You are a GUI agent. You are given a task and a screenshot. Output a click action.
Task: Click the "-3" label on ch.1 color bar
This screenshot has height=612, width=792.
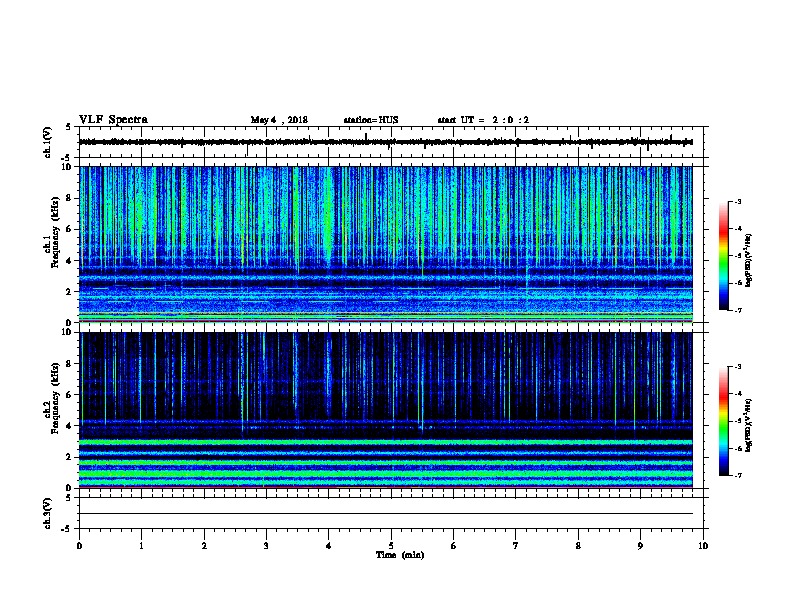[737, 202]
